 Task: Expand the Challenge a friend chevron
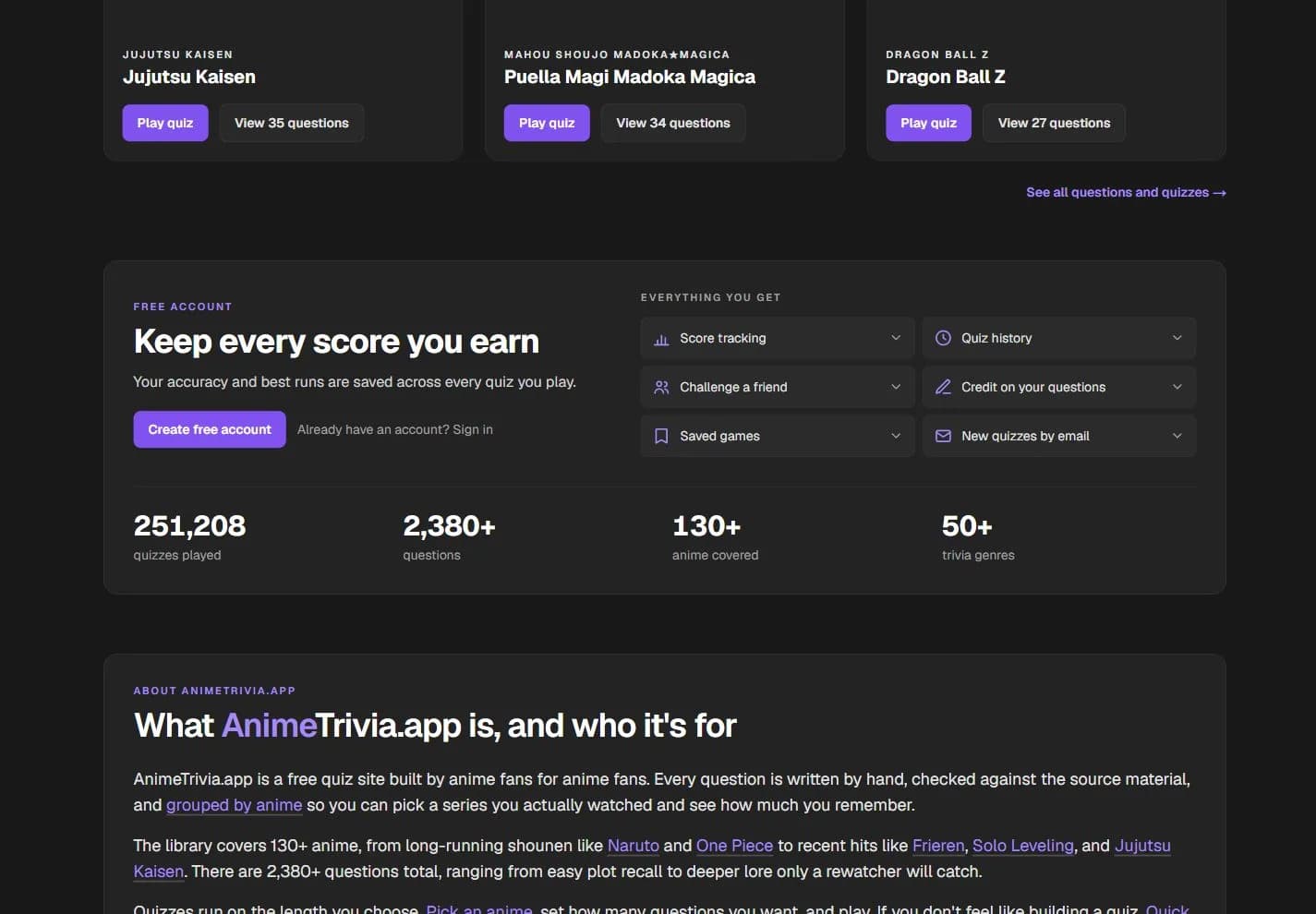(x=896, y=388)
